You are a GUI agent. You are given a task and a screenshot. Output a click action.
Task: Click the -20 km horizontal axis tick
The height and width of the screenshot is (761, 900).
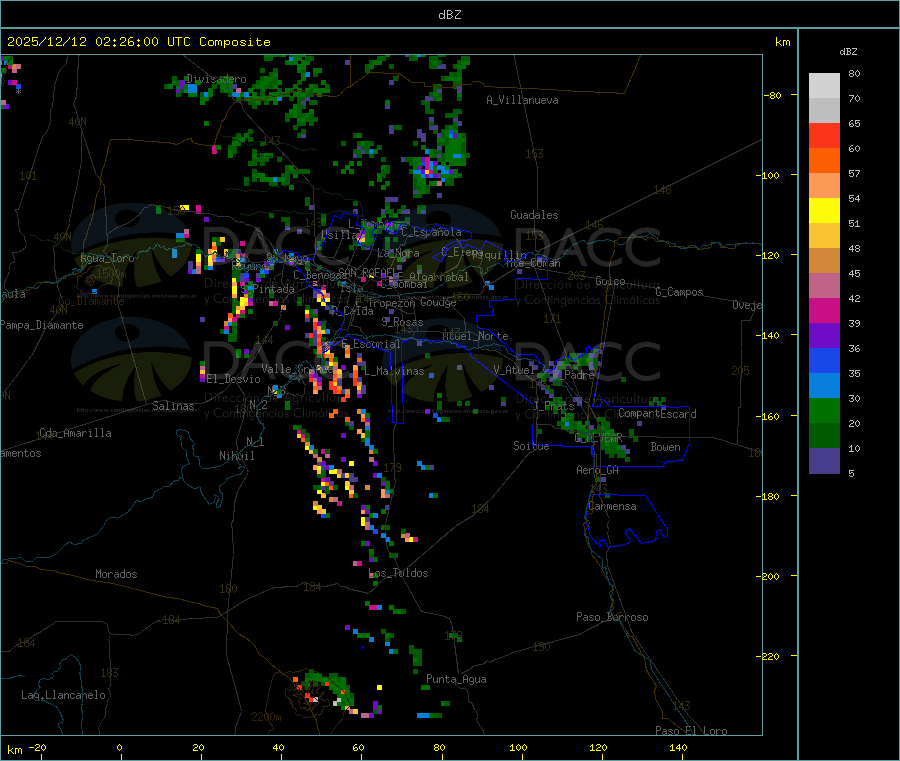click(37, 747)
